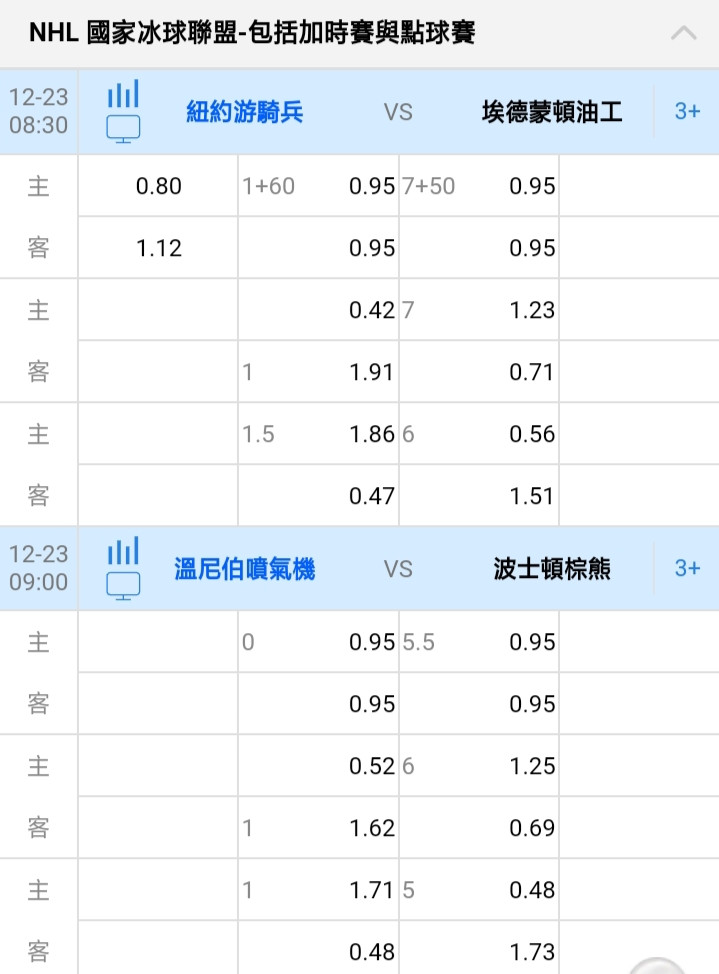The image size is (719, 974).
Task: Collapse the NHL league section chevron
Action: coord(684,33)
